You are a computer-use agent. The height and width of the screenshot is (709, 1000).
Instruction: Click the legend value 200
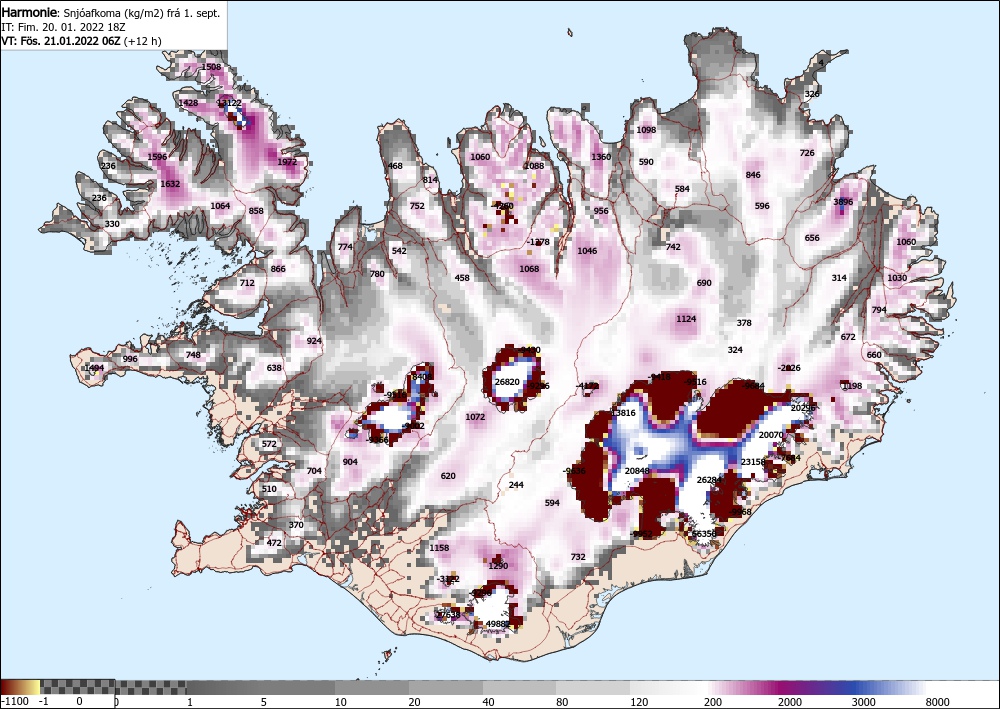[713, 702]
